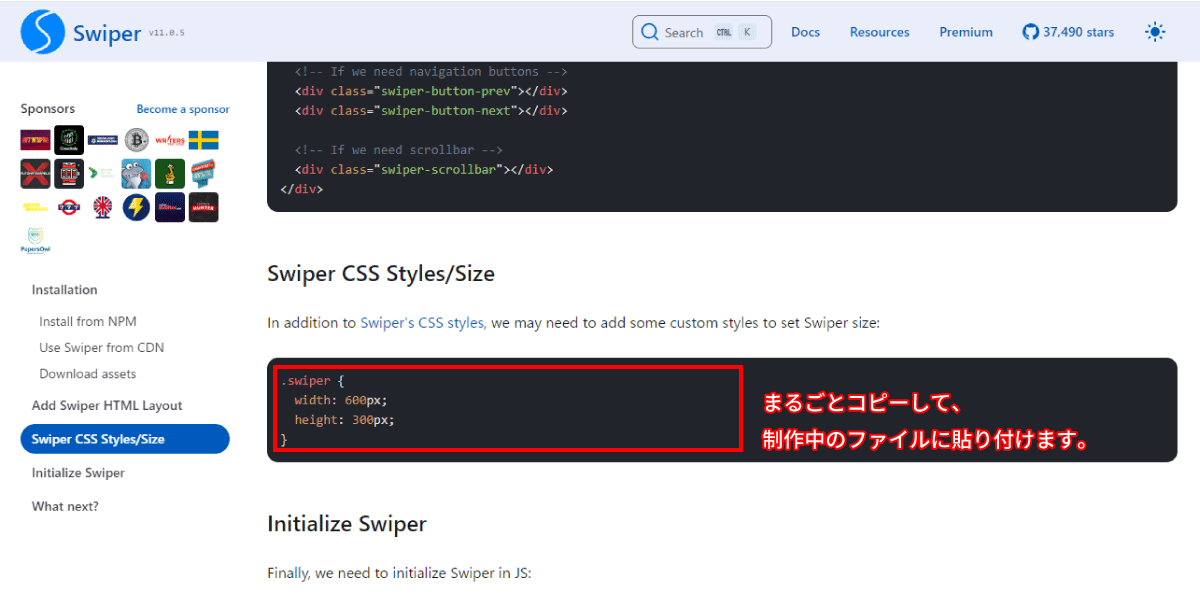Open the Premium menu item
This screenshot has height=600, width=1200.
click(966, 32)
